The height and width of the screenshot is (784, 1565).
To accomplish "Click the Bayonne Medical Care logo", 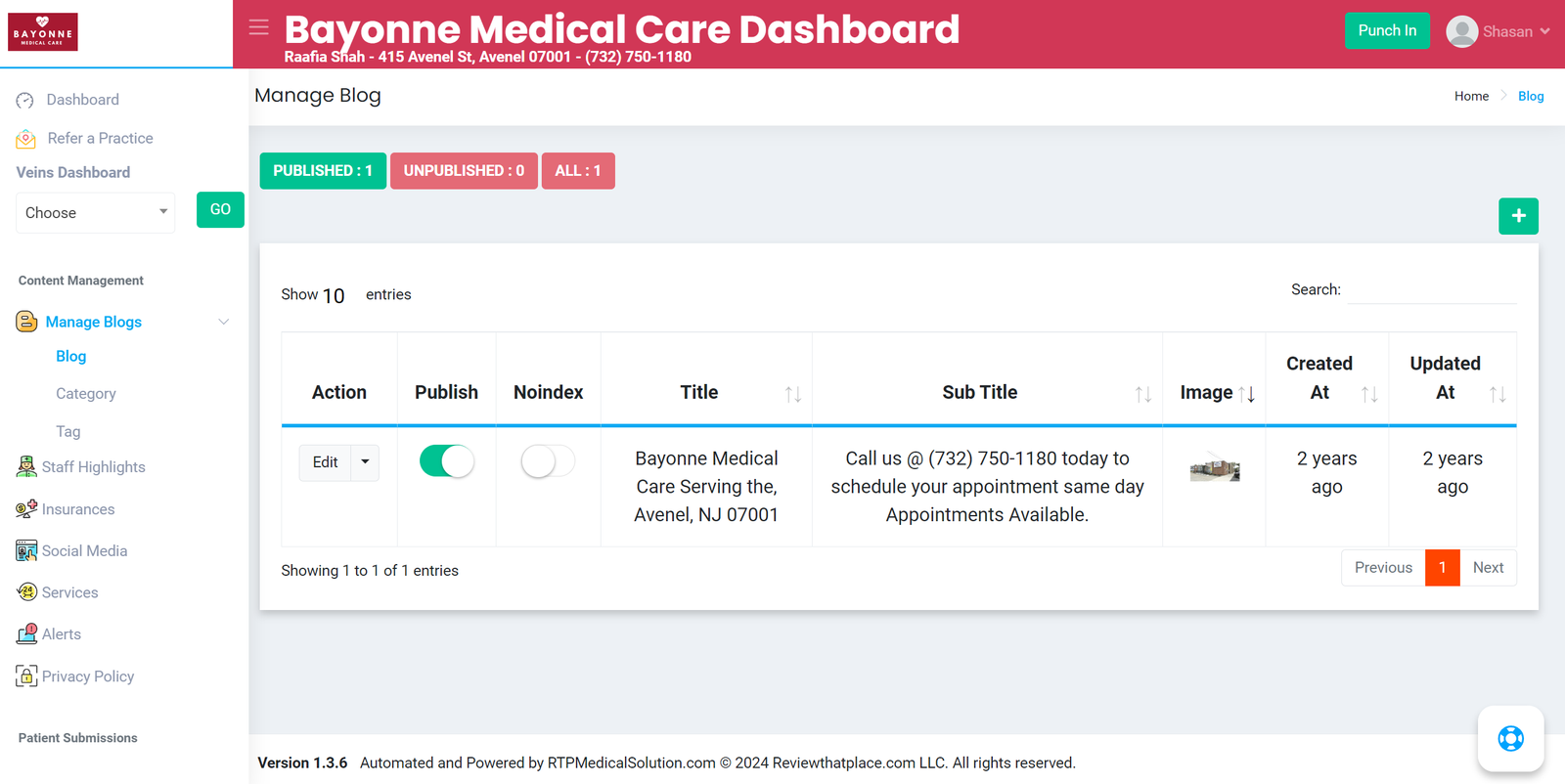I will (x=43, y=32).
